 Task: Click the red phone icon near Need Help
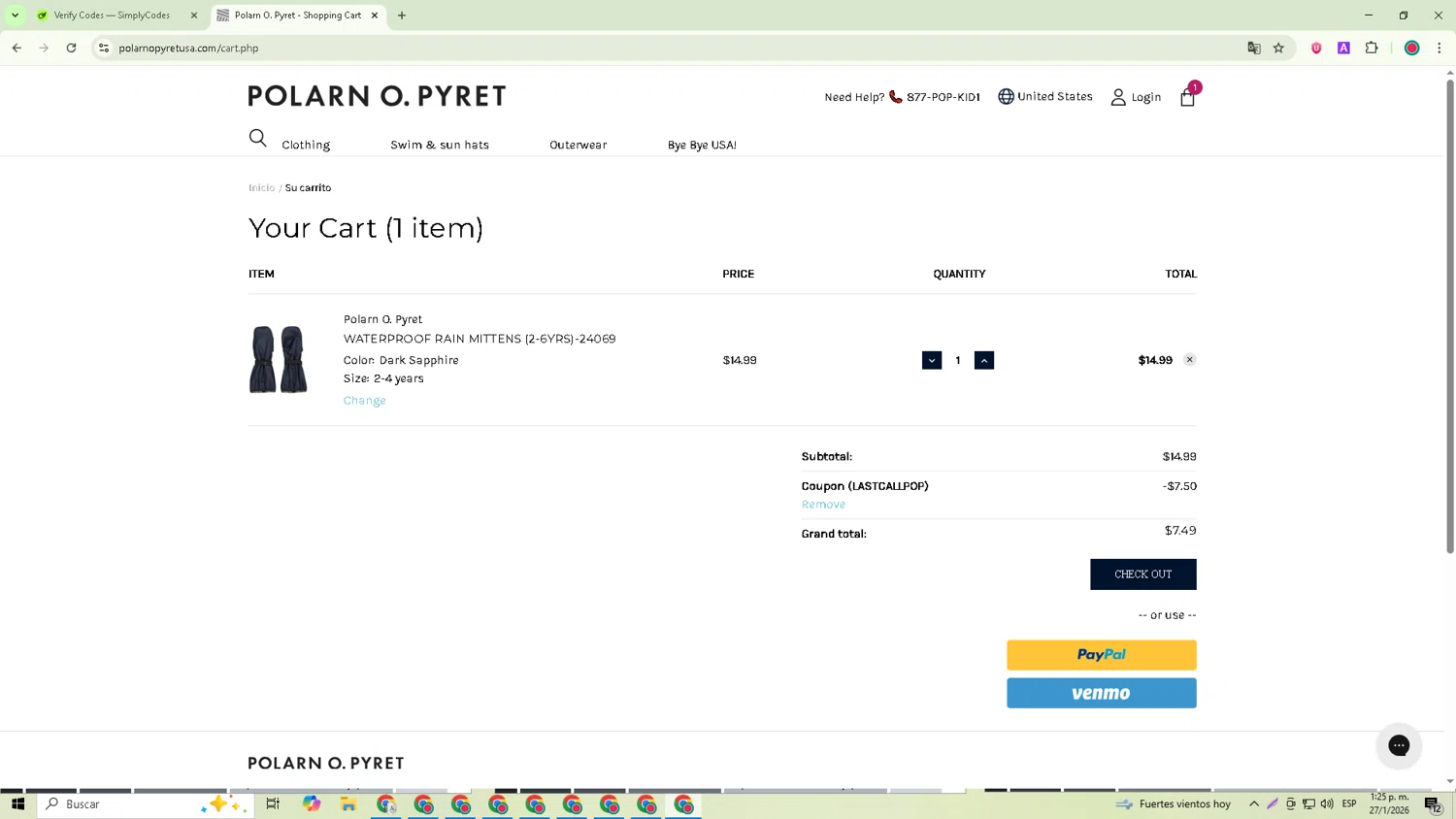895,97
